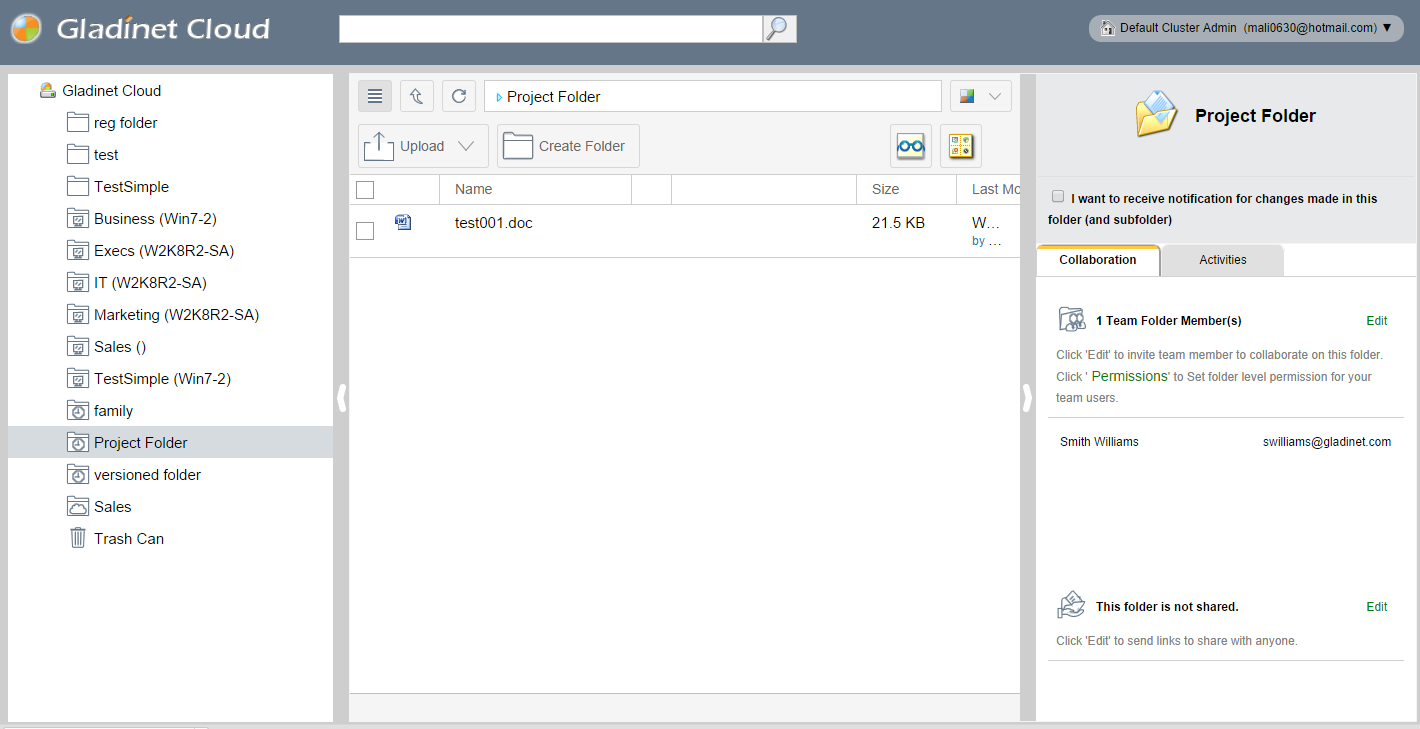
Task: Click the Sales cloud folder icon
Action: point(78,506)
